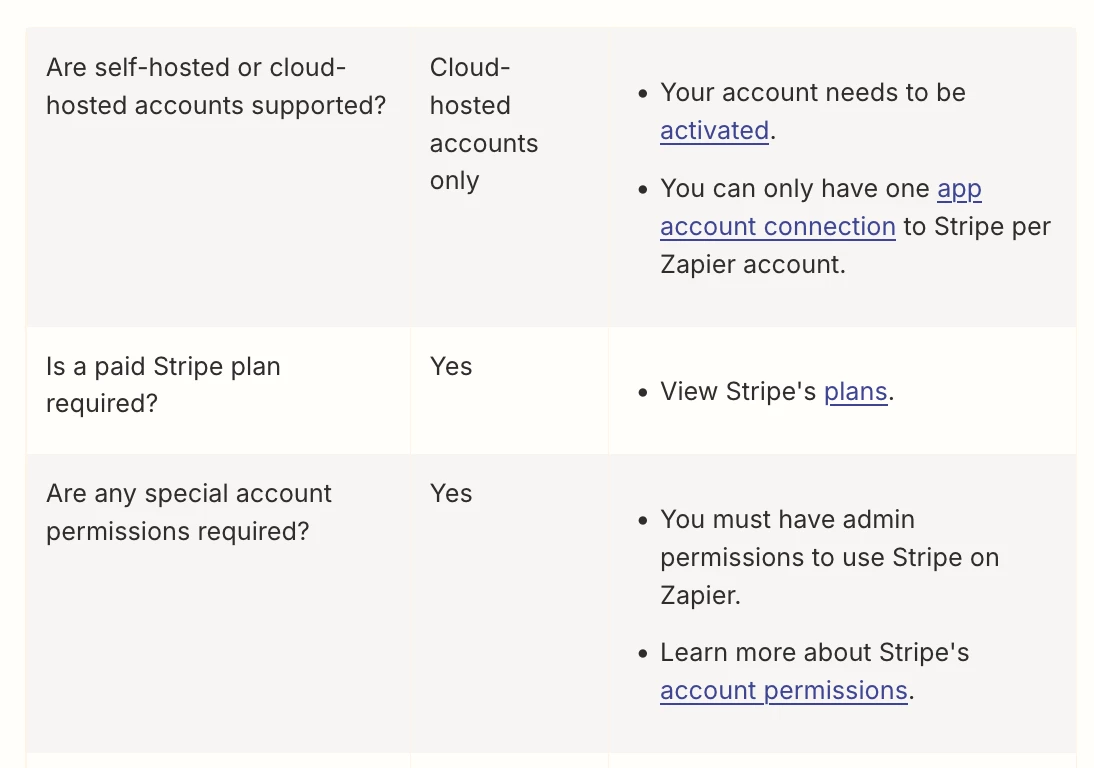
Task: Open the "activated" link
Action: coord(714,130)
